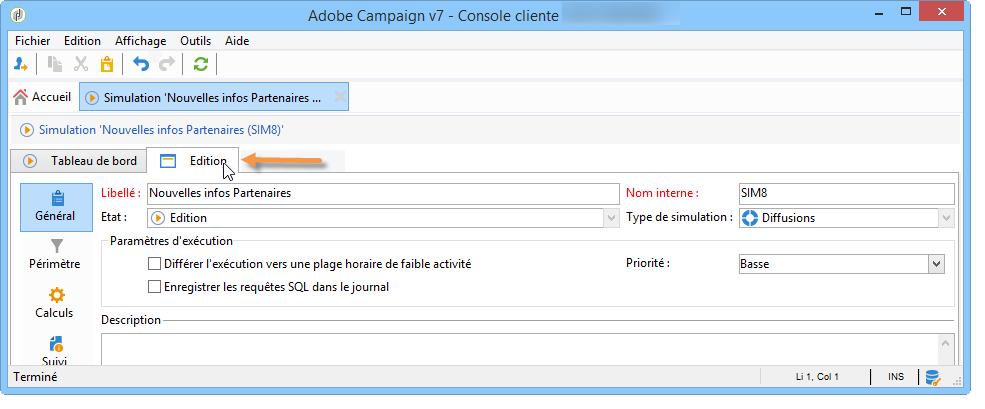Click the user profile toolbar icon

click(21, 64)
